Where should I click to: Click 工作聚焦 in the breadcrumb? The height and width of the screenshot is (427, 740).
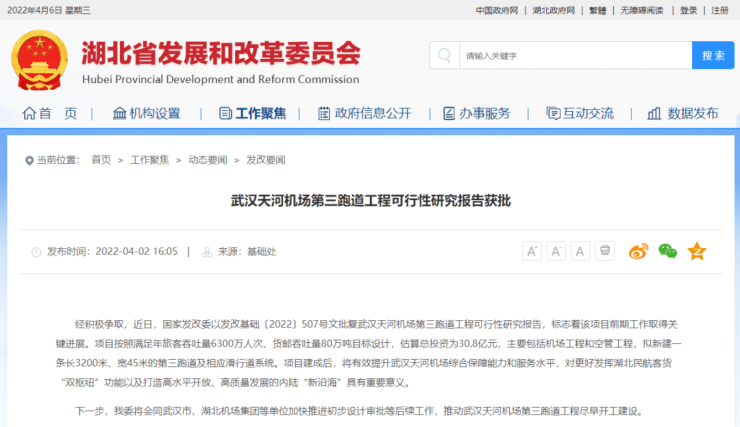pos(150,160)
